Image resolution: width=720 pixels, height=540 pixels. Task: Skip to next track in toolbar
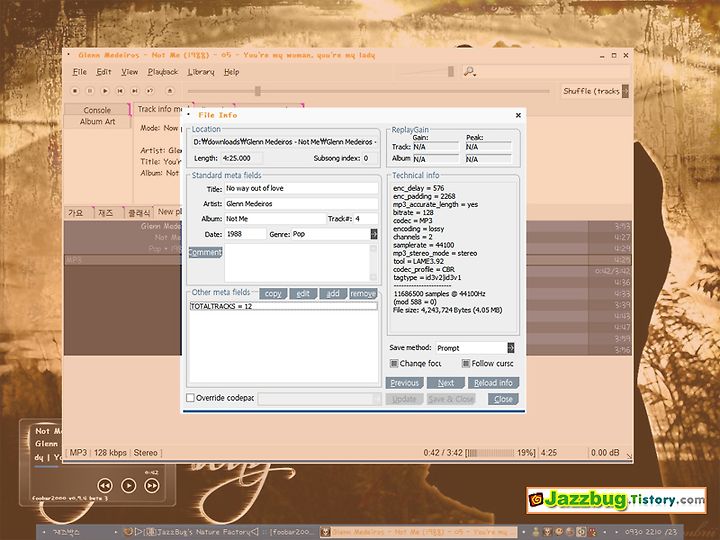pos(135,91)
